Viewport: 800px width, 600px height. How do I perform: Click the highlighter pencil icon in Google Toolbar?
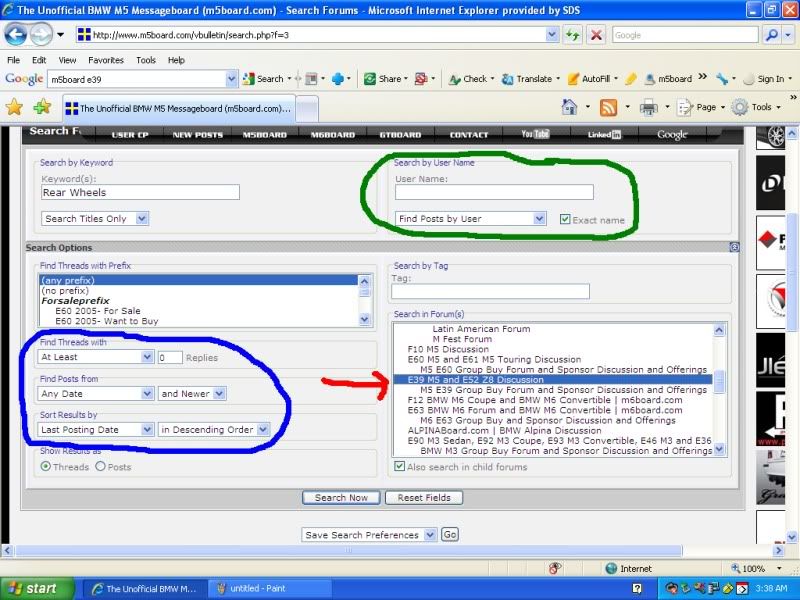[x=631, y=79]
